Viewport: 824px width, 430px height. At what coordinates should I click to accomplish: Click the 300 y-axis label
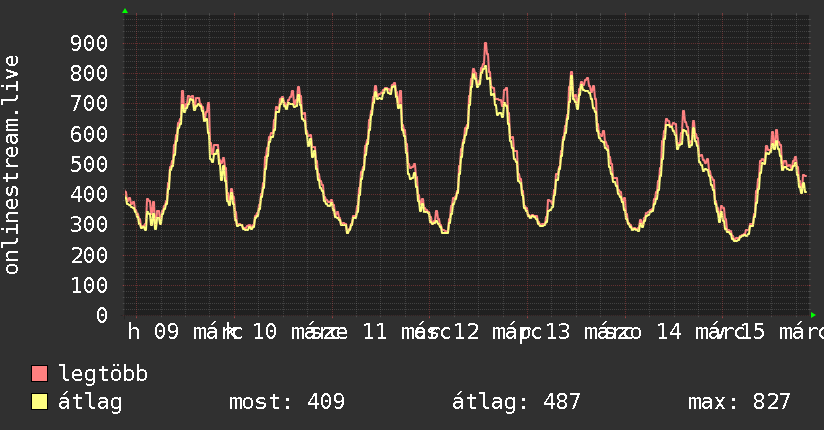(x=89, y=225)
